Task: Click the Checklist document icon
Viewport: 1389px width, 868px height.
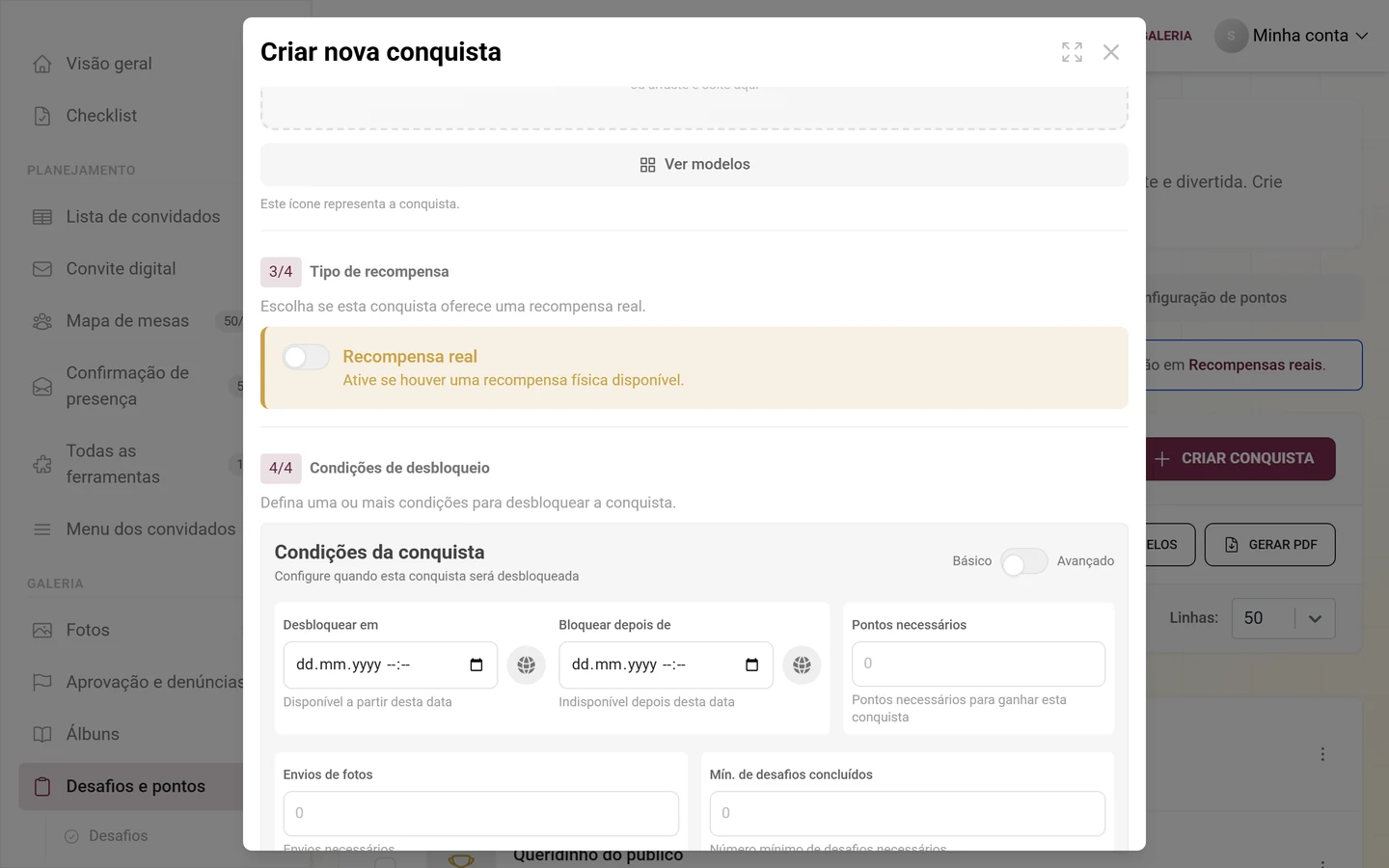Action: 42,116
